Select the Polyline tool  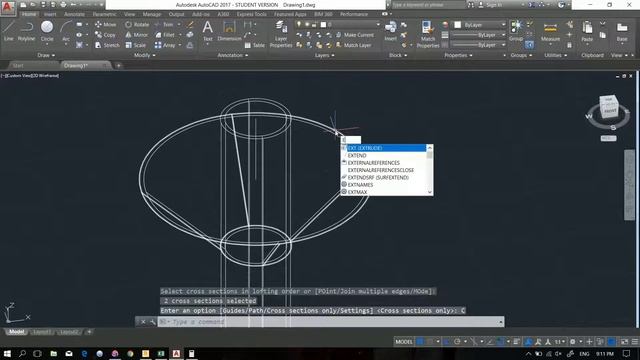click(27, 31)
